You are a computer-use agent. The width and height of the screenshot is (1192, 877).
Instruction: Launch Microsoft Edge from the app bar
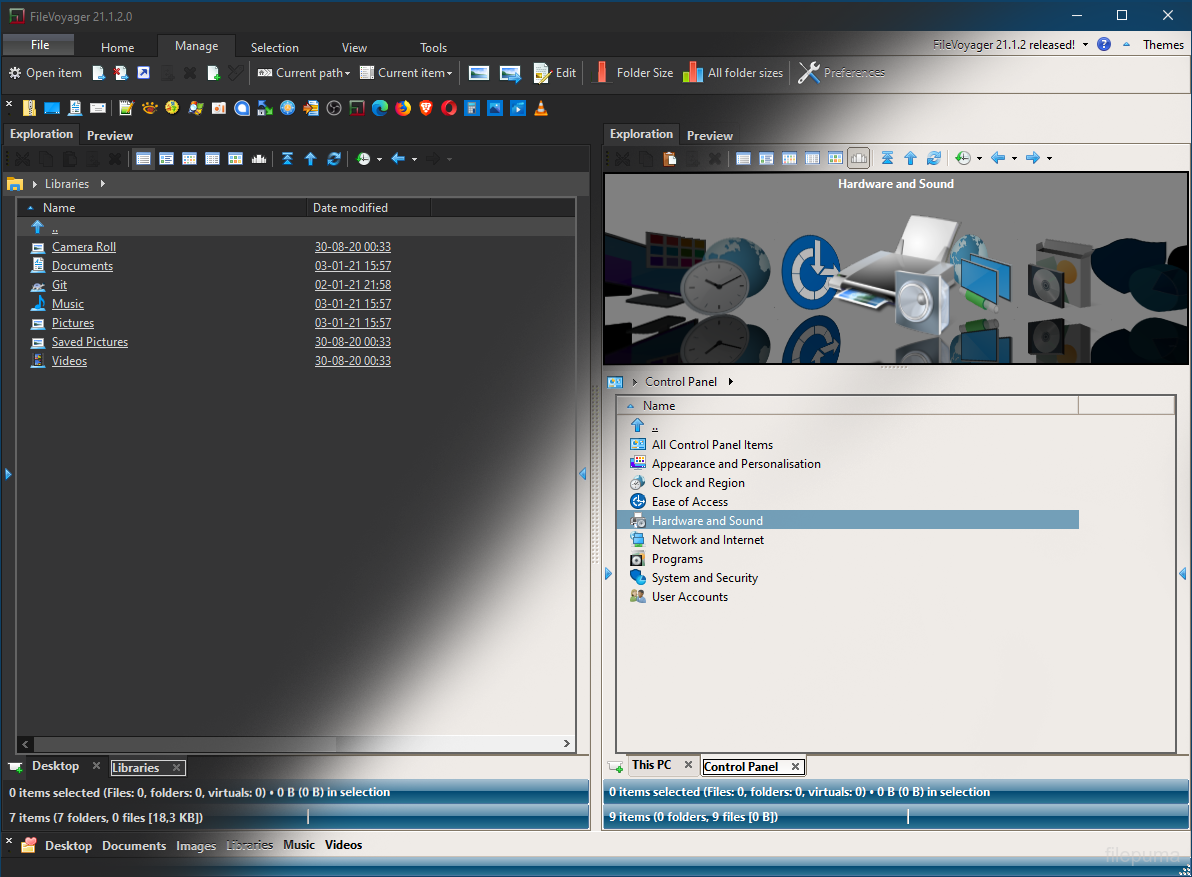(380, 108)
